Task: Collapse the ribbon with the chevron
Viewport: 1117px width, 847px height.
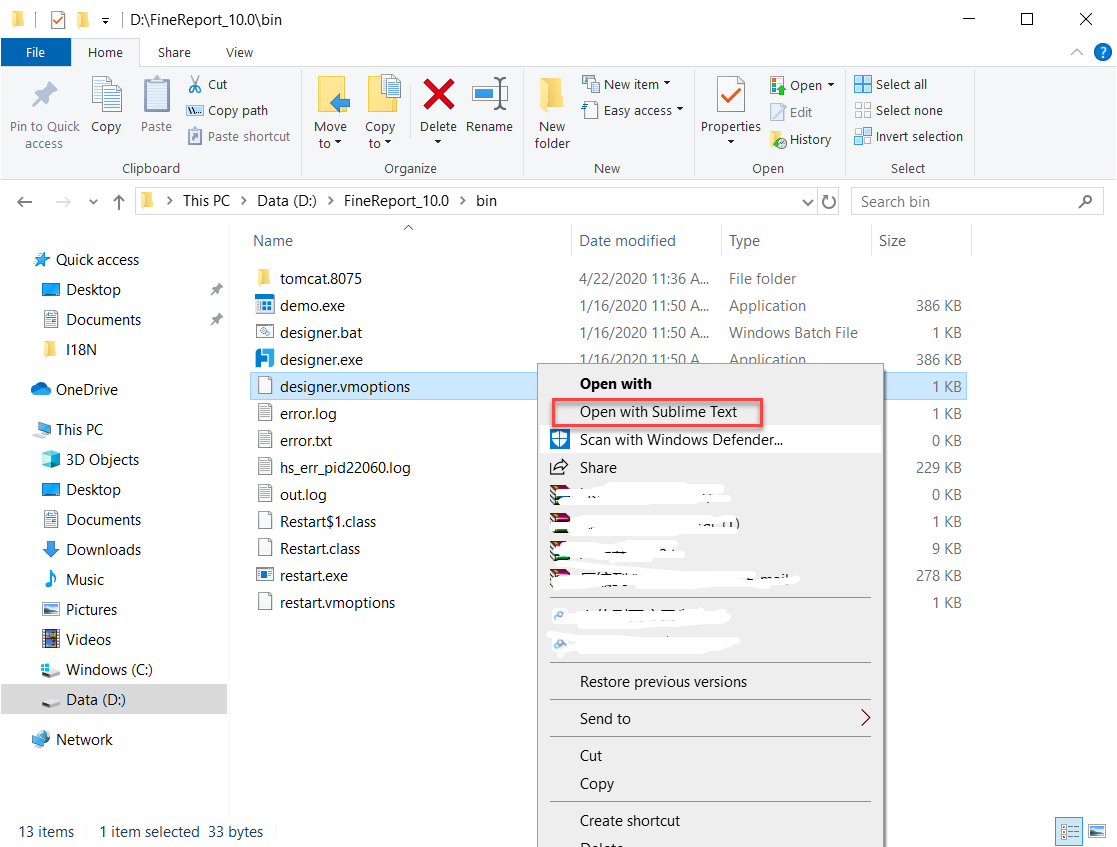Action: click(x=1076, y=52)
